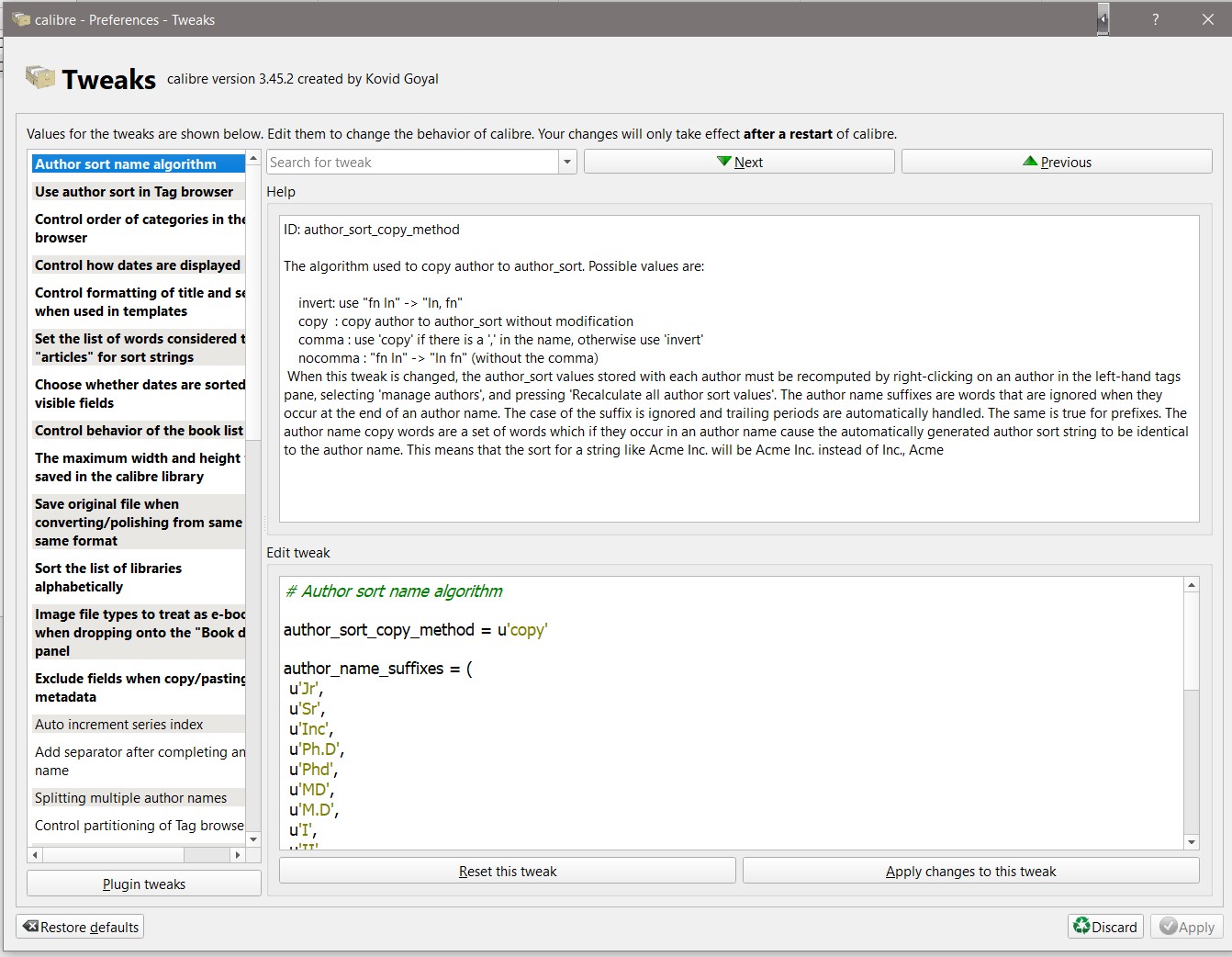Select Add separator after completing author name
Viewport: 1232px width, 957px height.
138,760
